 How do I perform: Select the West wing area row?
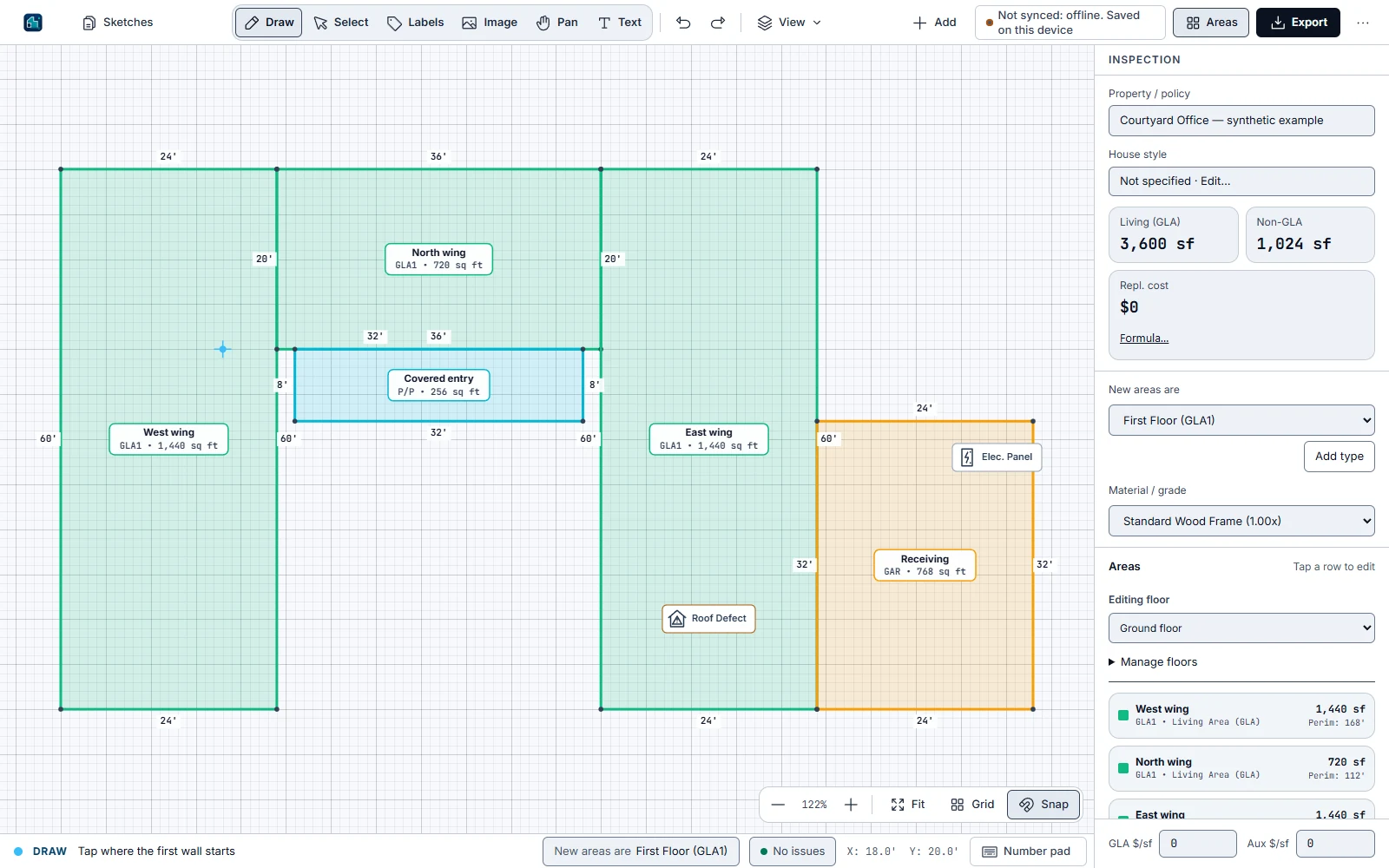[x=1241, y=715]
